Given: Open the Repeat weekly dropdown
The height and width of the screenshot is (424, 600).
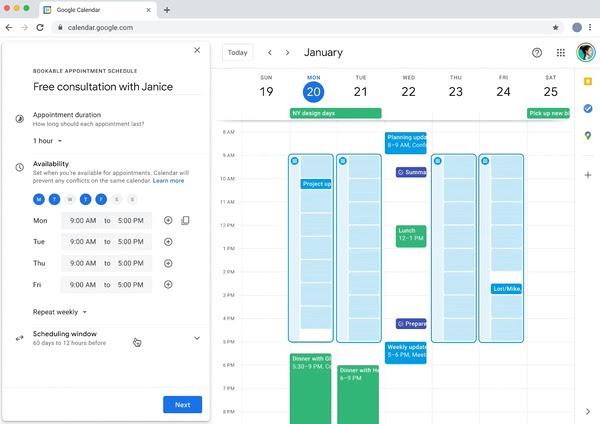Looking at the screenshot, I should click(60, 312).
